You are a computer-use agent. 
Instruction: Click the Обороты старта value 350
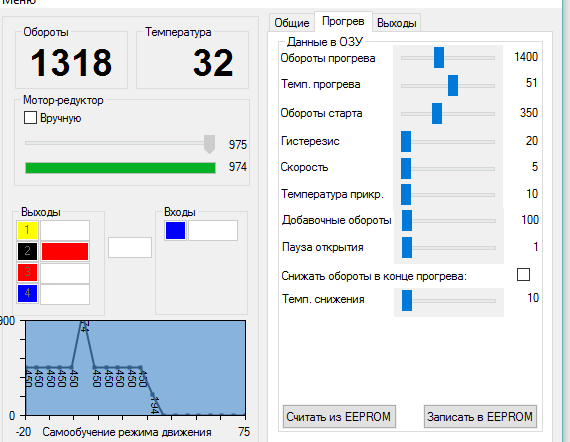[529, 113]
